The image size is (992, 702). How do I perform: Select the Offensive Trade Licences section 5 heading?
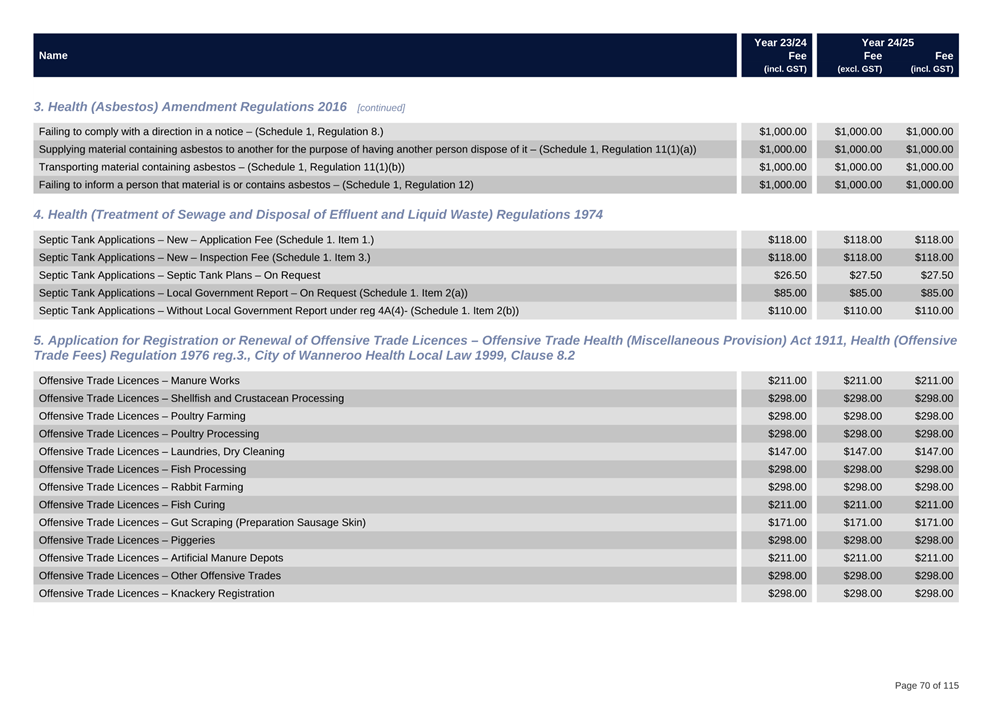[x=495, y=348]
